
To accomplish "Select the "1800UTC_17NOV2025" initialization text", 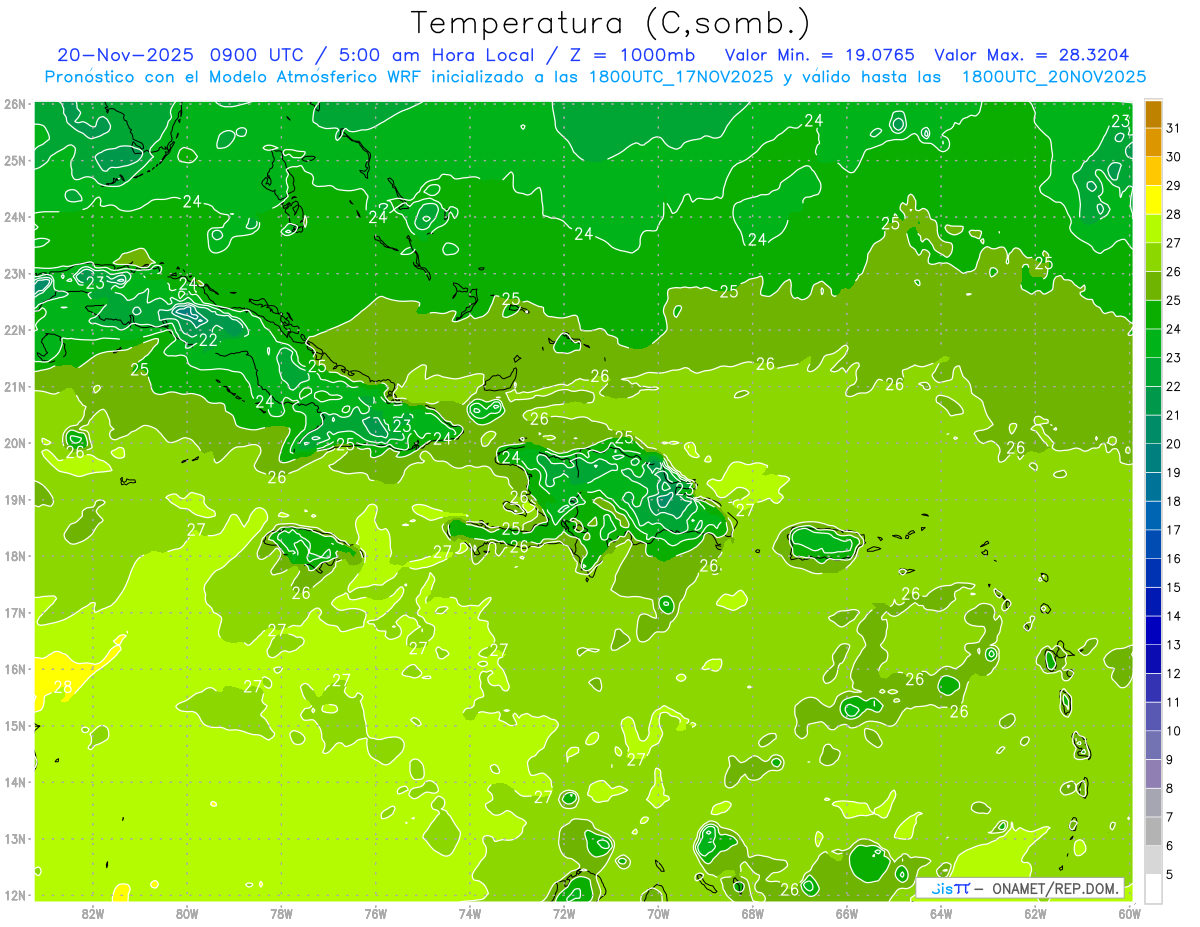I will 681,77.
